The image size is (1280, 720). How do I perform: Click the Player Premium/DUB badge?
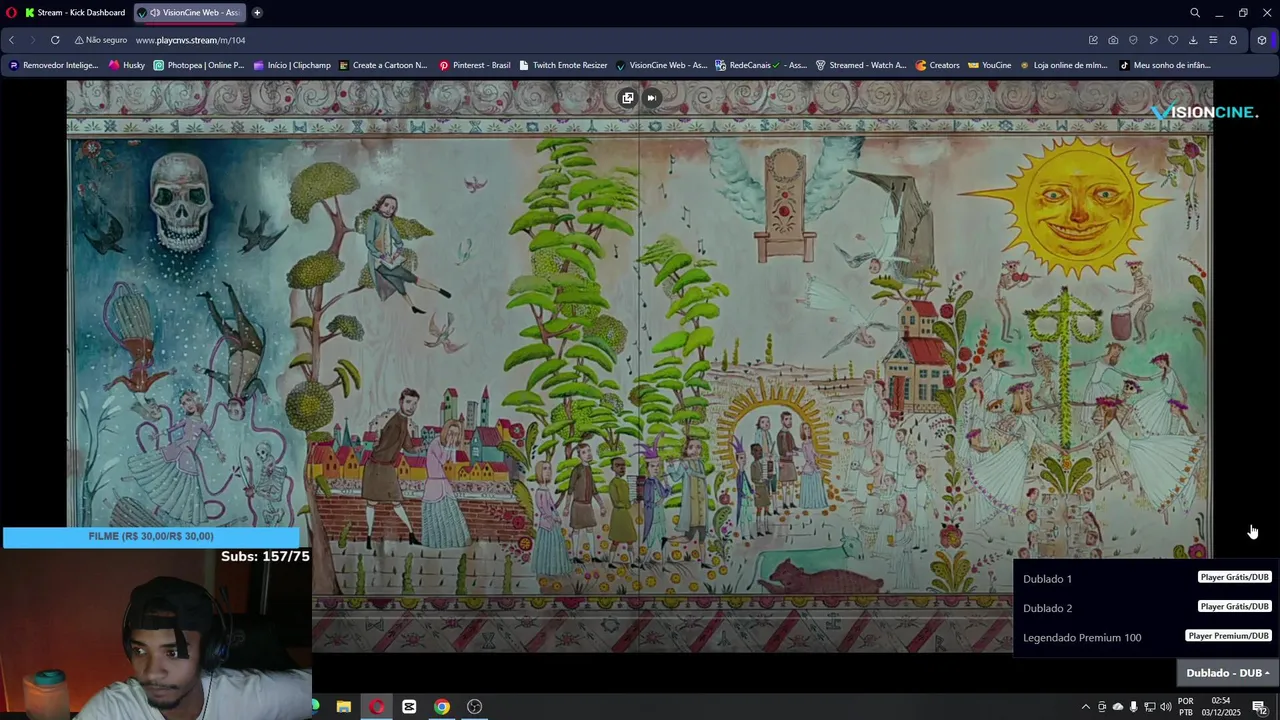[1229, 636]
